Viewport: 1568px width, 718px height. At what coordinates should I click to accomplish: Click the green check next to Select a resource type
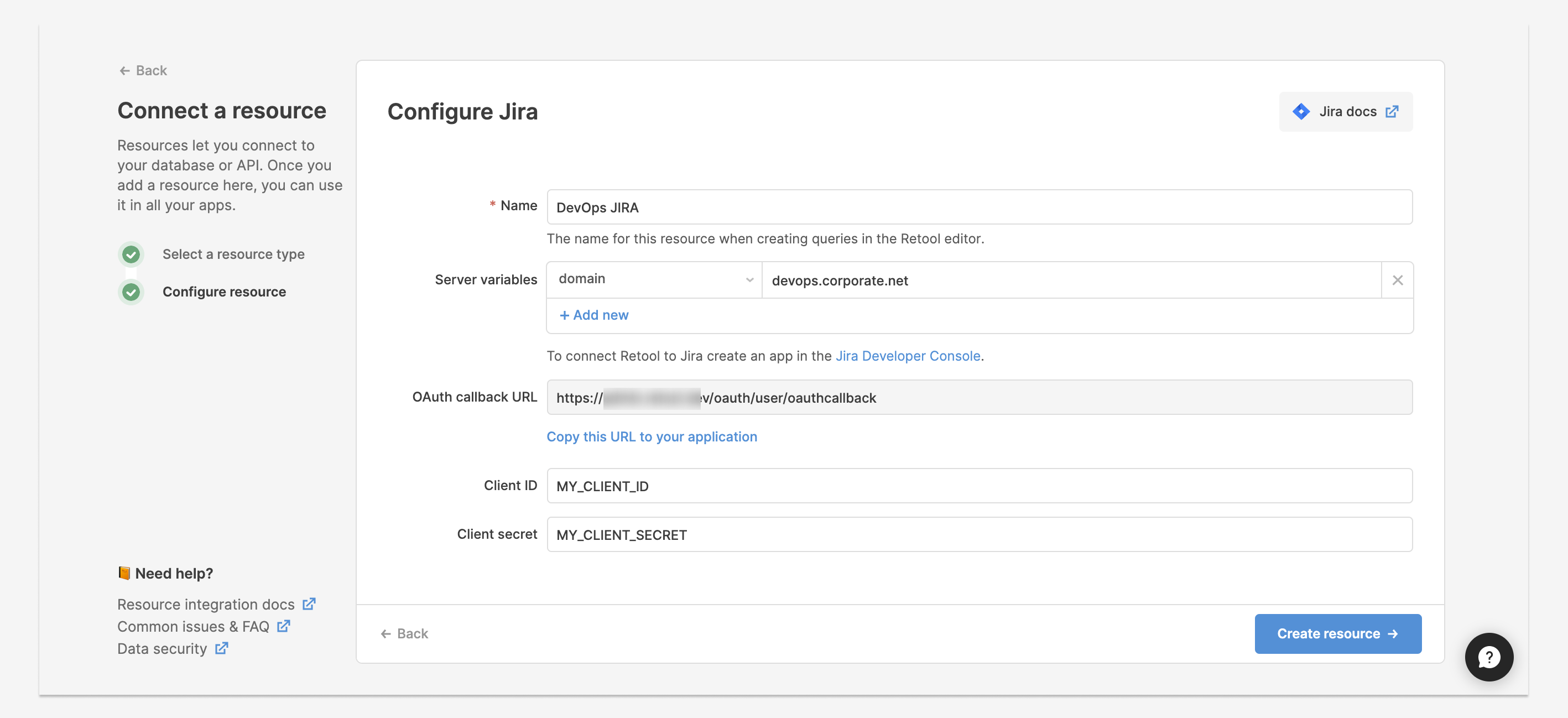tap(131, 254)
